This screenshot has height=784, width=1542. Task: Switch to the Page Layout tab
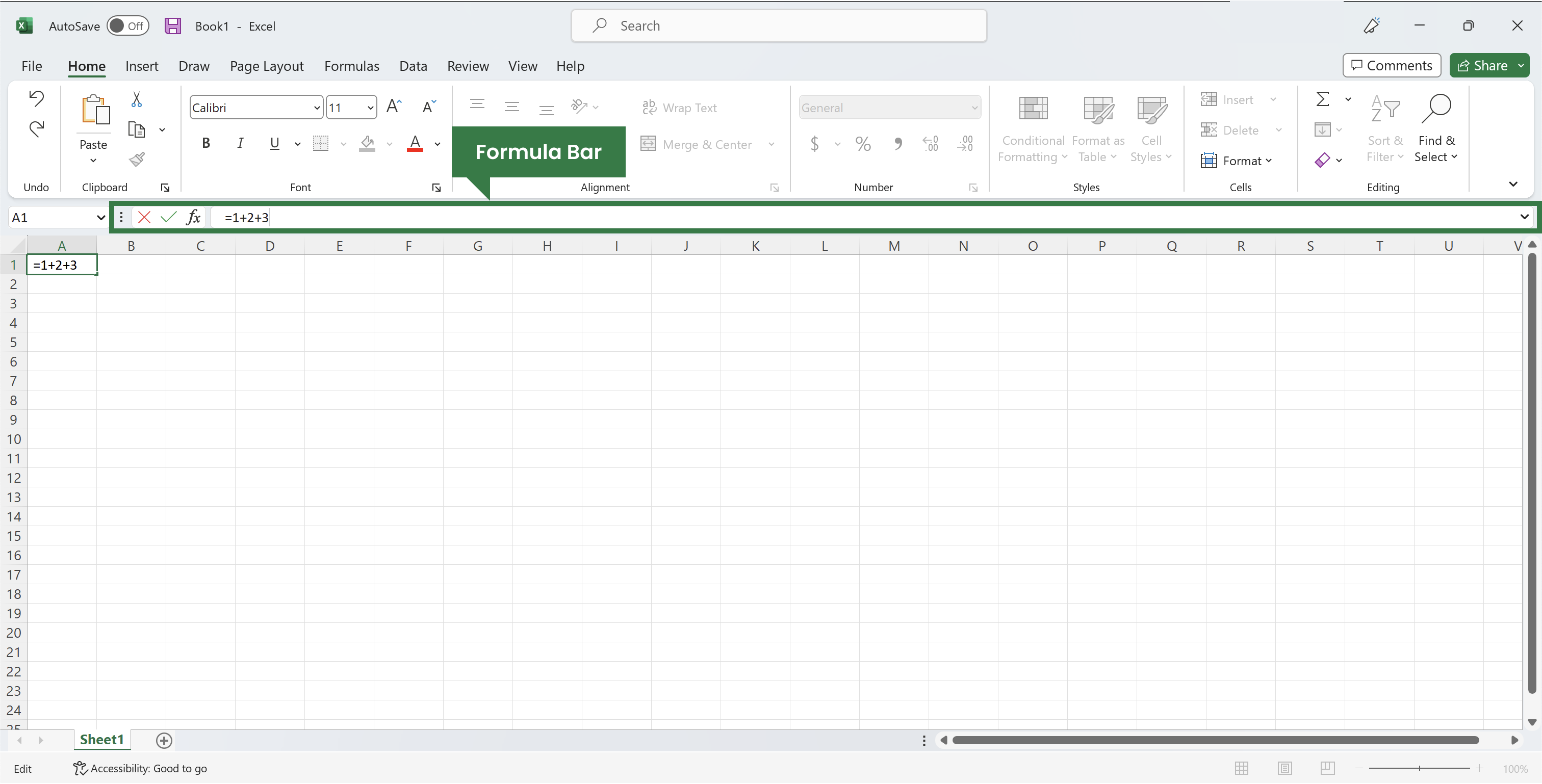tap(267, 66)
